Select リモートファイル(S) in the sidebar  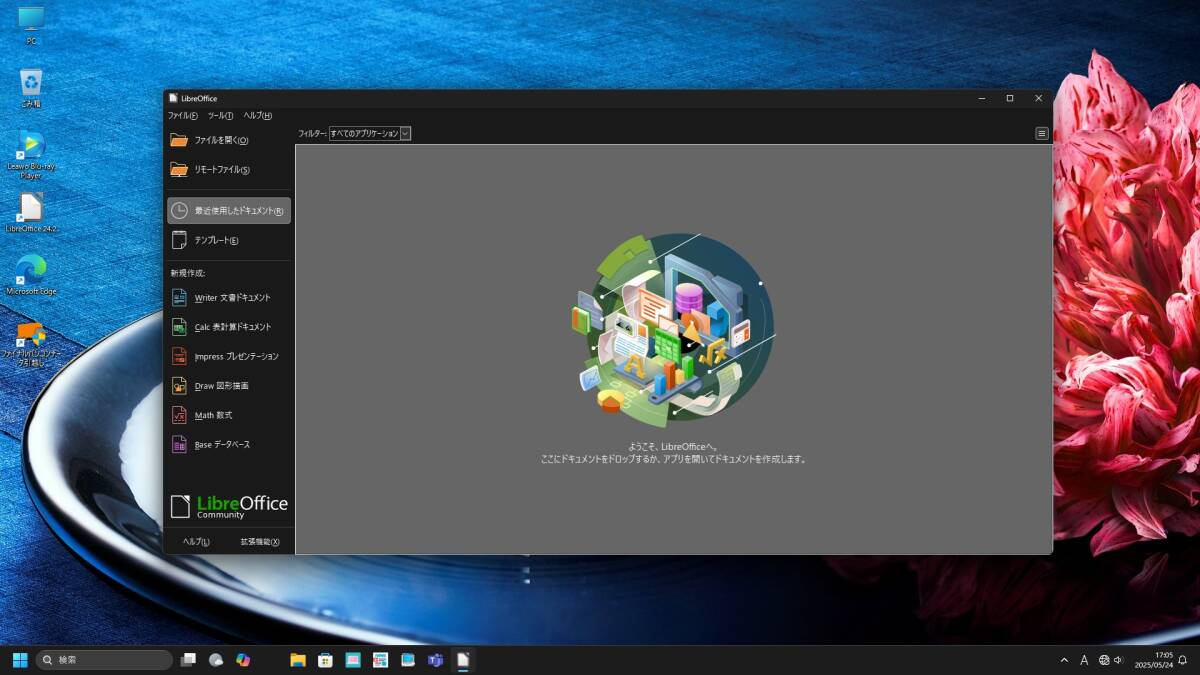pos(229,170)
